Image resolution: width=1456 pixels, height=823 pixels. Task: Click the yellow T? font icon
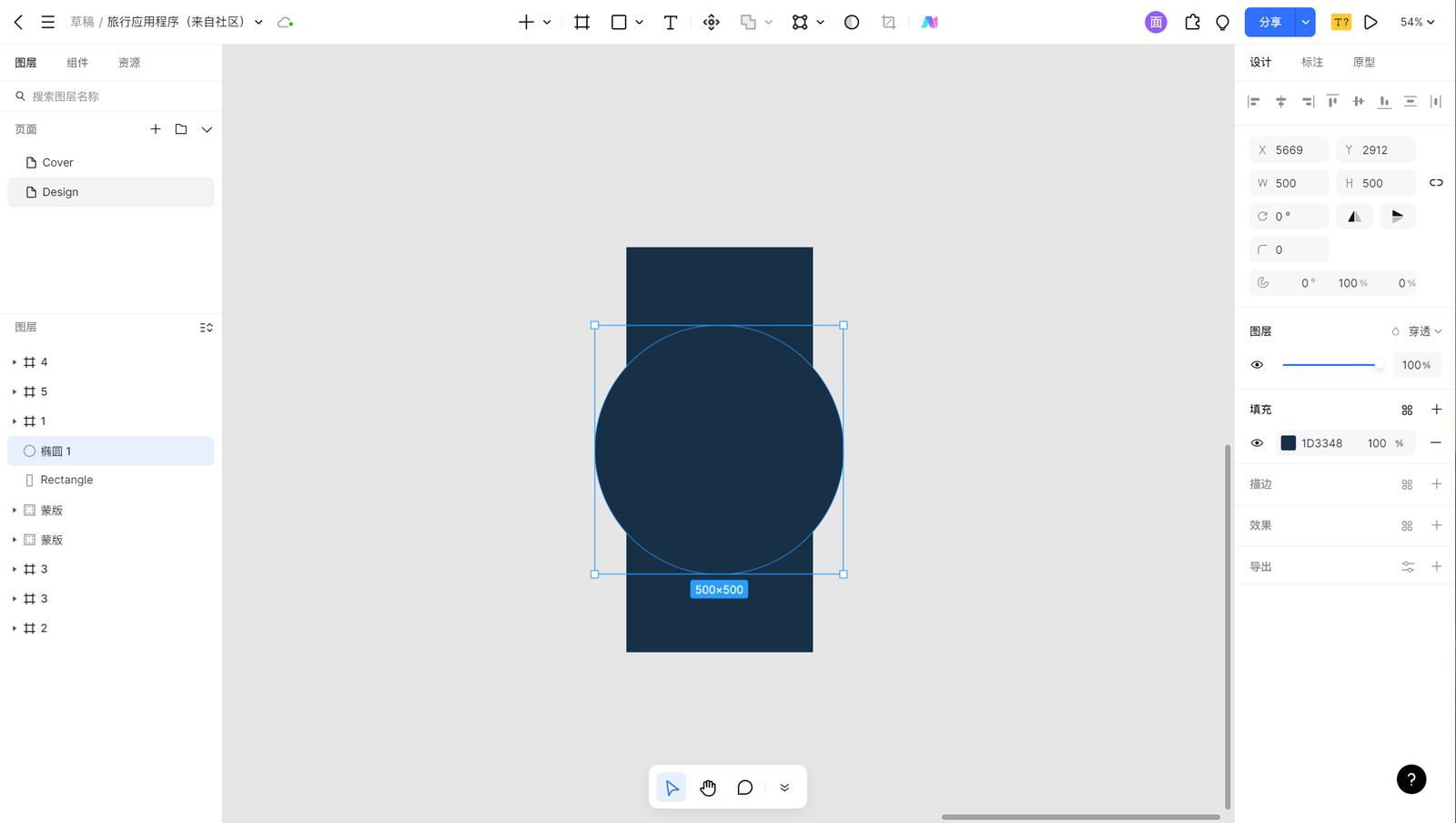1341,22
